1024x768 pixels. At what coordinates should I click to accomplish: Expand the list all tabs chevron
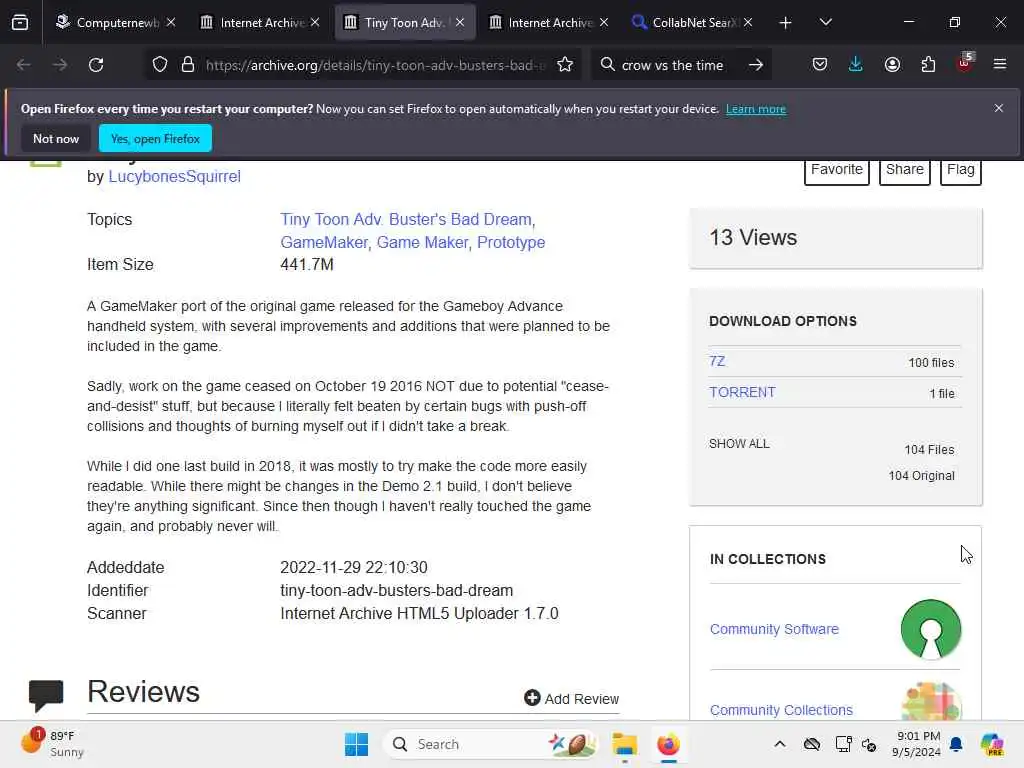click(x=825, y=22)
